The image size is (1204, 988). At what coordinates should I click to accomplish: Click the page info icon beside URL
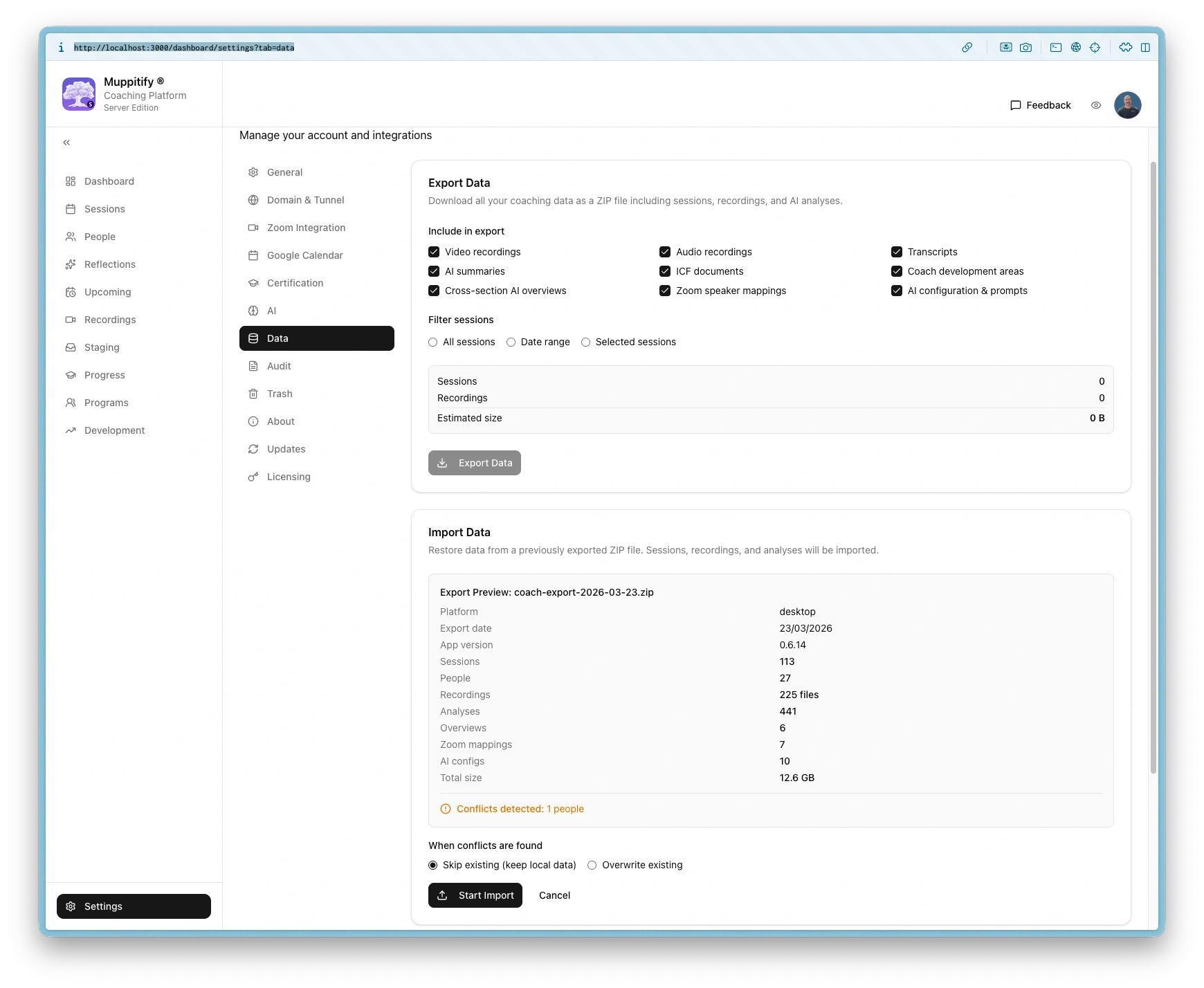pos(61,48)
